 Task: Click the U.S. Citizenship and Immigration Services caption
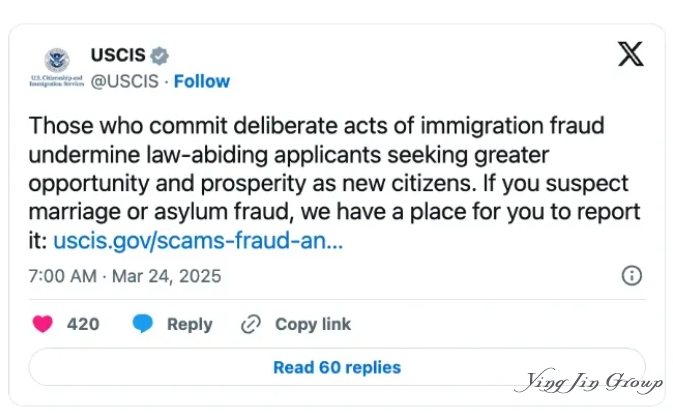[57, 80]
